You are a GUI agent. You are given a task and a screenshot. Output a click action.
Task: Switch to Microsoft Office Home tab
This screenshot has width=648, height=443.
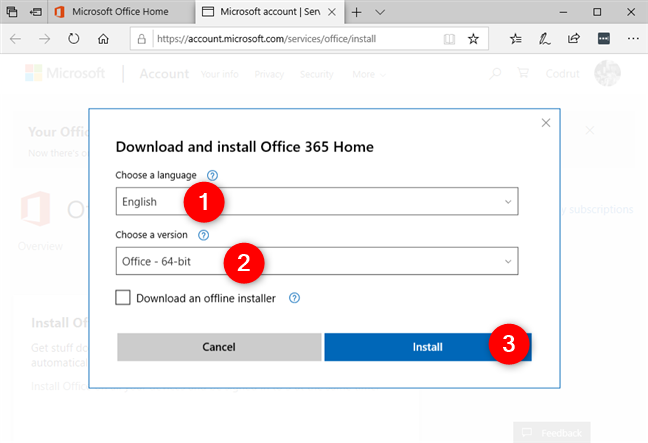tap(121, 12)
